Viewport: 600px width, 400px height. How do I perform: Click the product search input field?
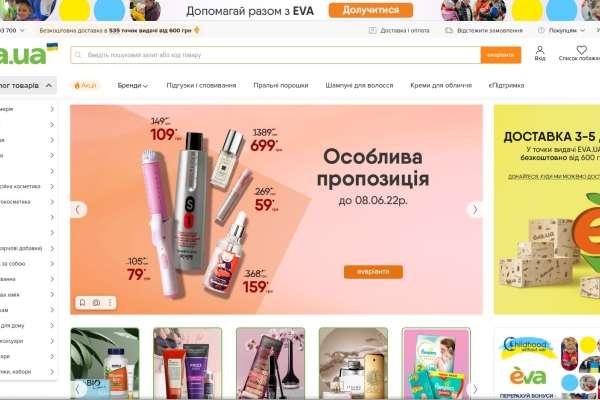(276, 55)
